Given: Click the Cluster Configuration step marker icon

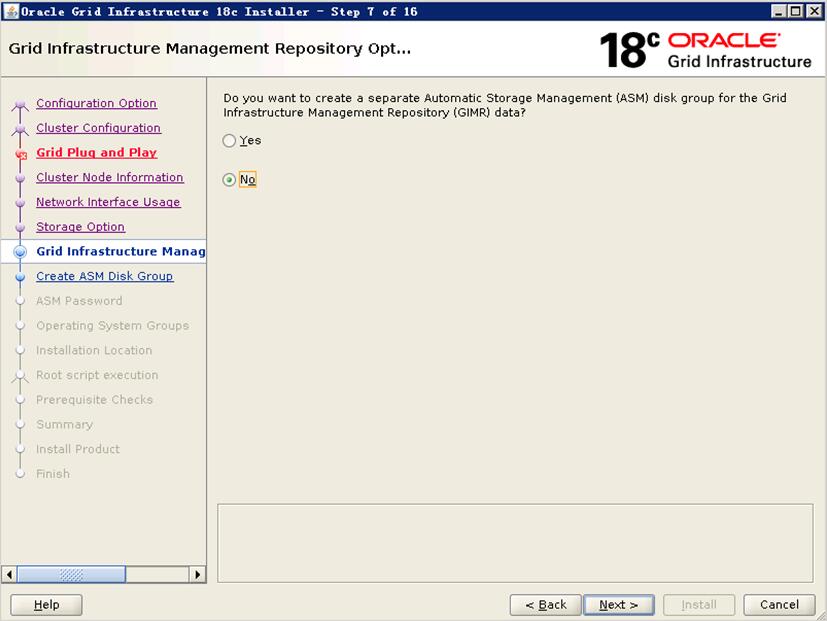Looking at the screenshot, I should pyautogui.click(x=20, y=129).
